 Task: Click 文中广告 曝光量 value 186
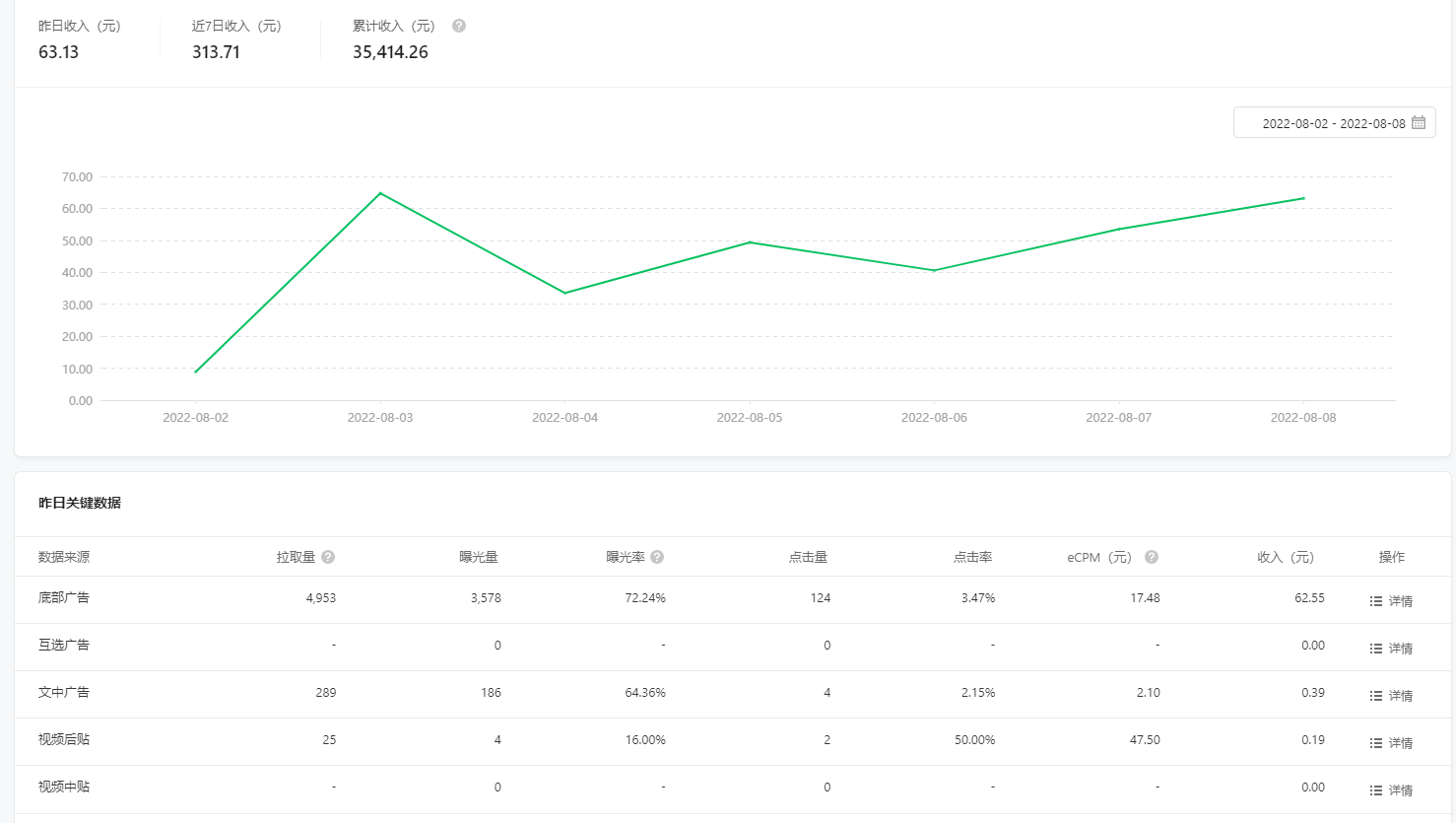[491, 693]
